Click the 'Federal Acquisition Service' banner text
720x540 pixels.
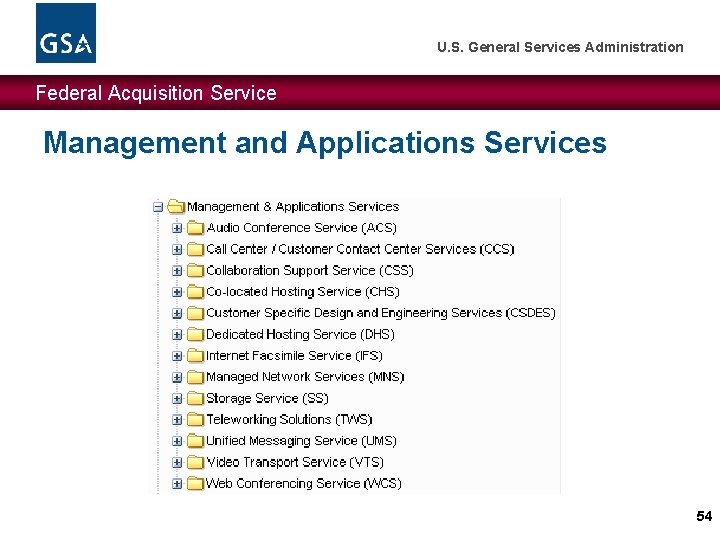tap(156, 93)
